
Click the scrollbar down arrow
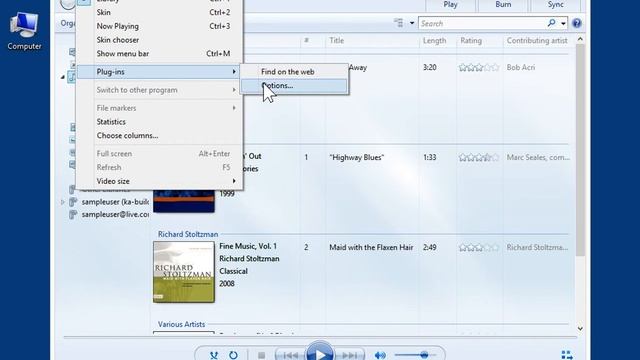coord(580,329)
